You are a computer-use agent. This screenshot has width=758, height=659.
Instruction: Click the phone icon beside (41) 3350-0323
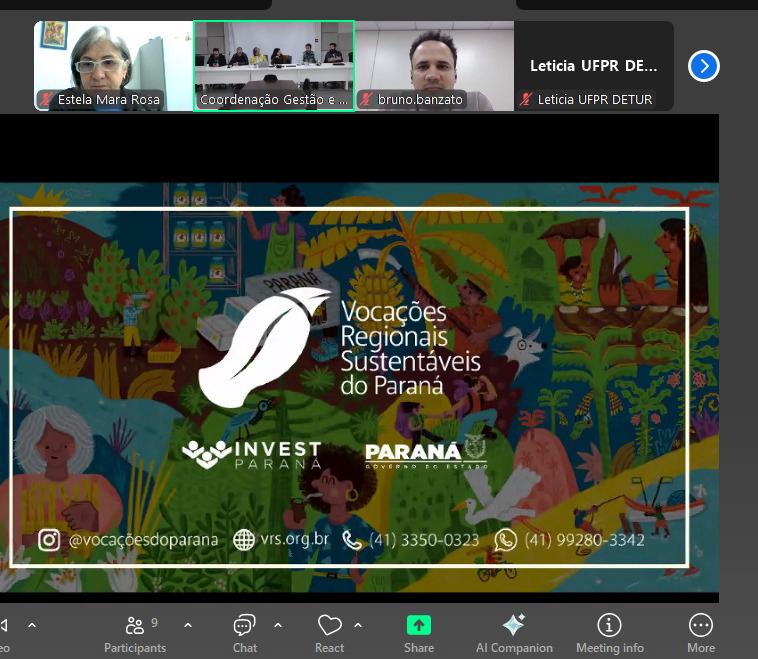tap(351, 540)
